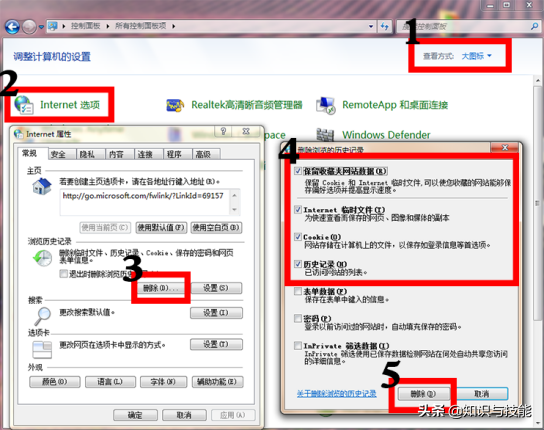Viewport: 544px width, 430px height.
Task: Enable InPrivate 筛选数据 checkbox
Action: pyautogui.click(x=298, y=346)
